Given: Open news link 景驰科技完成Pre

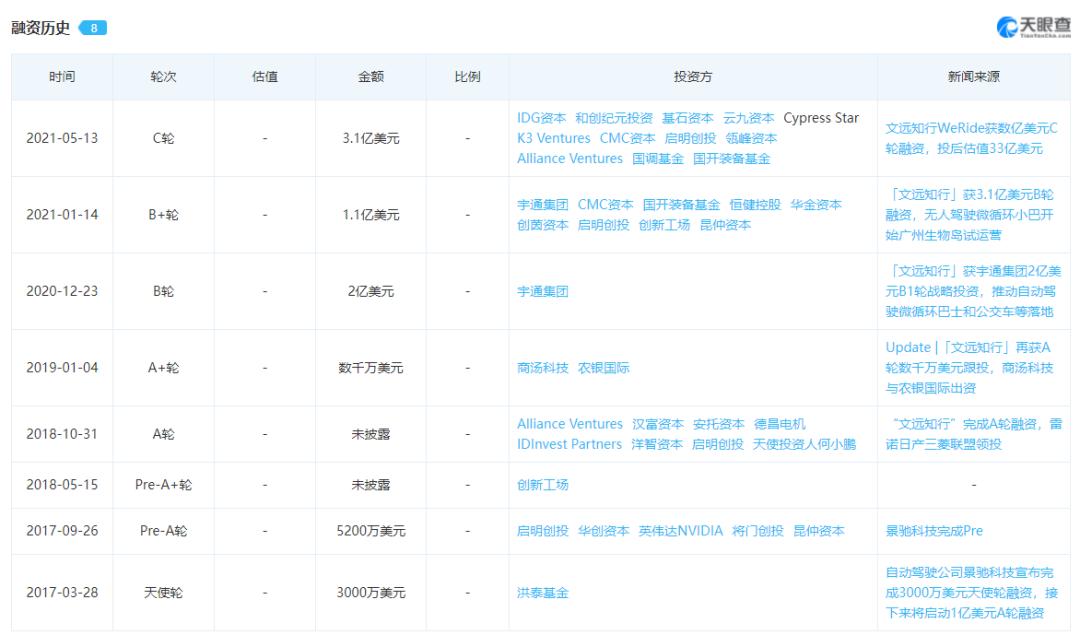Looking at the screenshot, I should (x=934, y=531).
